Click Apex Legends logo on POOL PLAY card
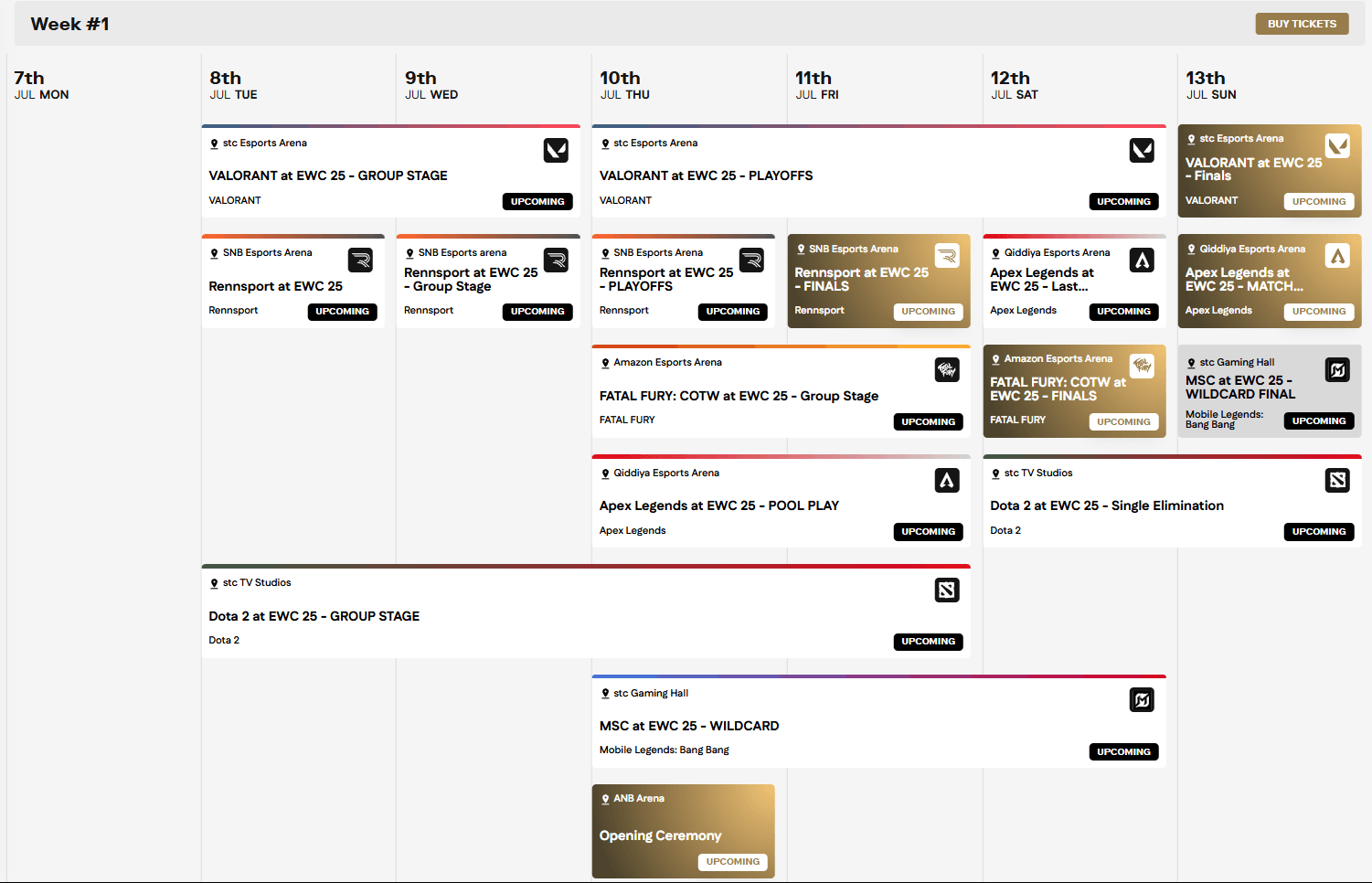This screenshot has width=1372, height=883. (x=947, y=480)
